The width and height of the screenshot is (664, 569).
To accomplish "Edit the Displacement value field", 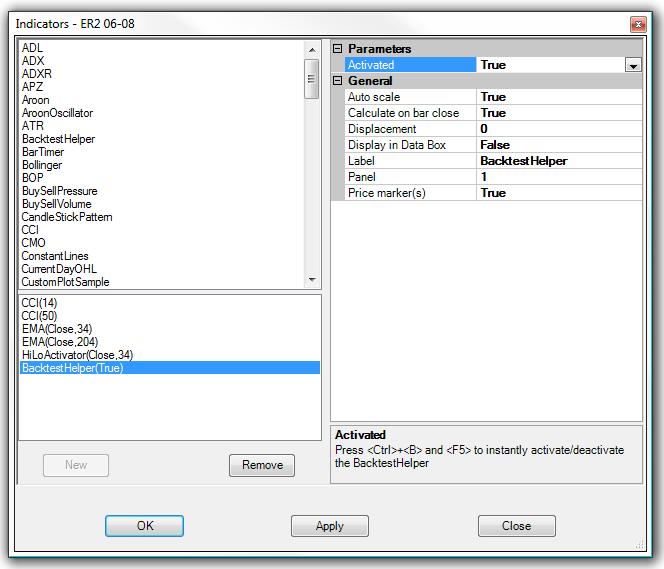I will tap(559, 129).
